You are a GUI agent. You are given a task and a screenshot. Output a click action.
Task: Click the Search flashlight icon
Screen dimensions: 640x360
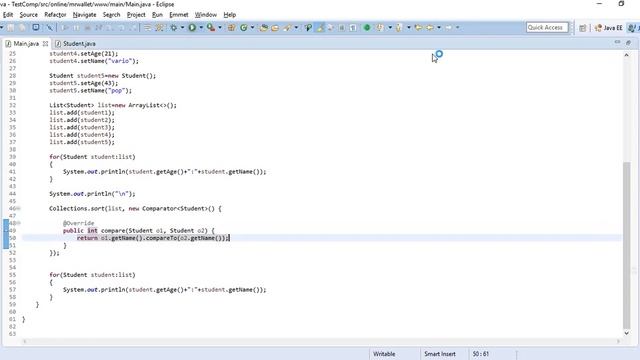click(x=287, y=27)
